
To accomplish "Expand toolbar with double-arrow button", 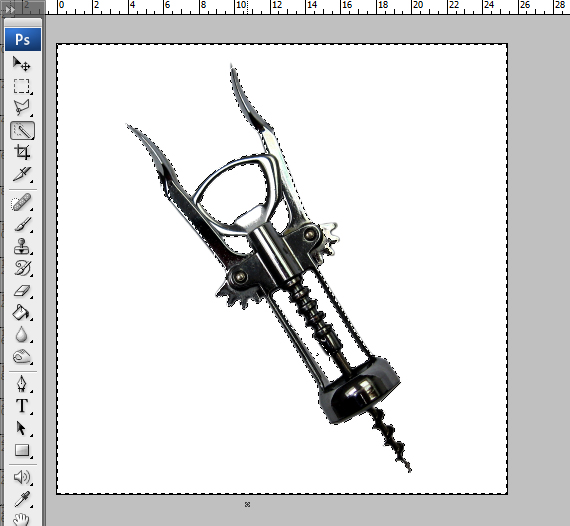I will (10, 9).
